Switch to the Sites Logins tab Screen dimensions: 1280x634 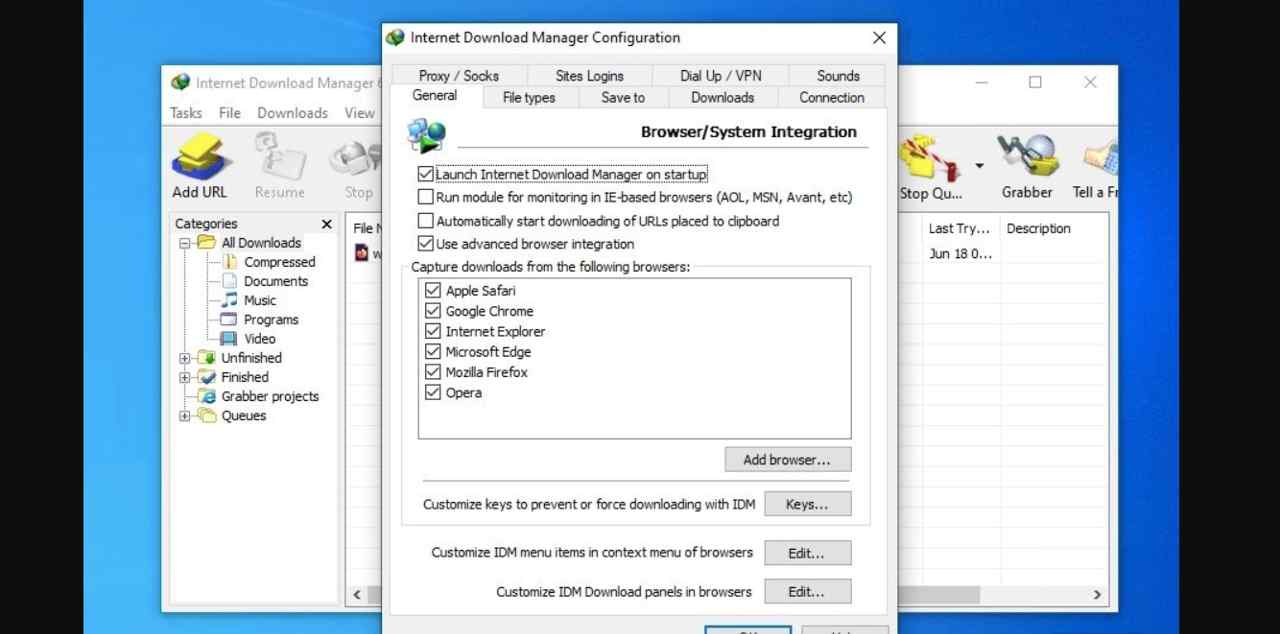click(x=589, y=75)
